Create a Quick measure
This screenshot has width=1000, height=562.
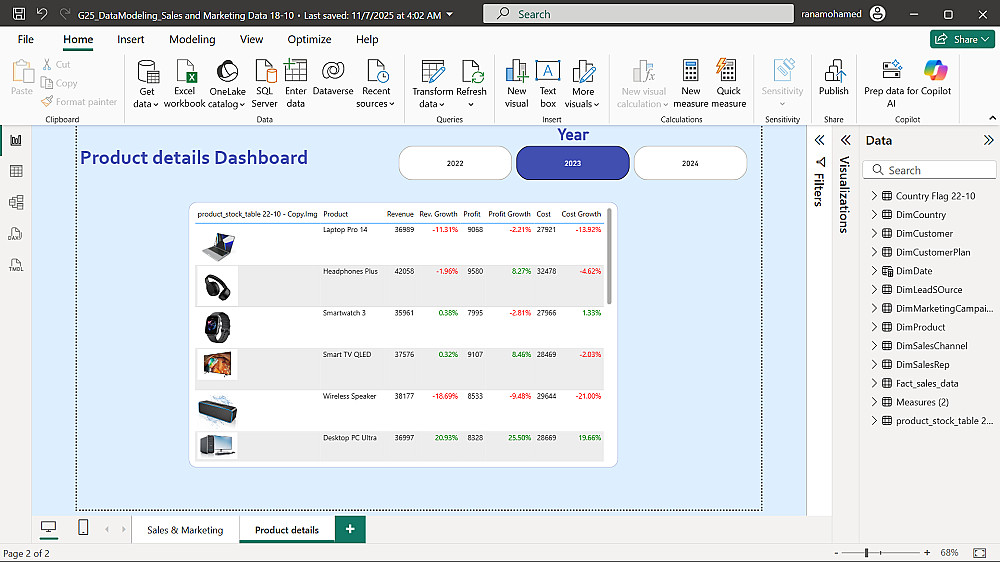pos(728,84)
